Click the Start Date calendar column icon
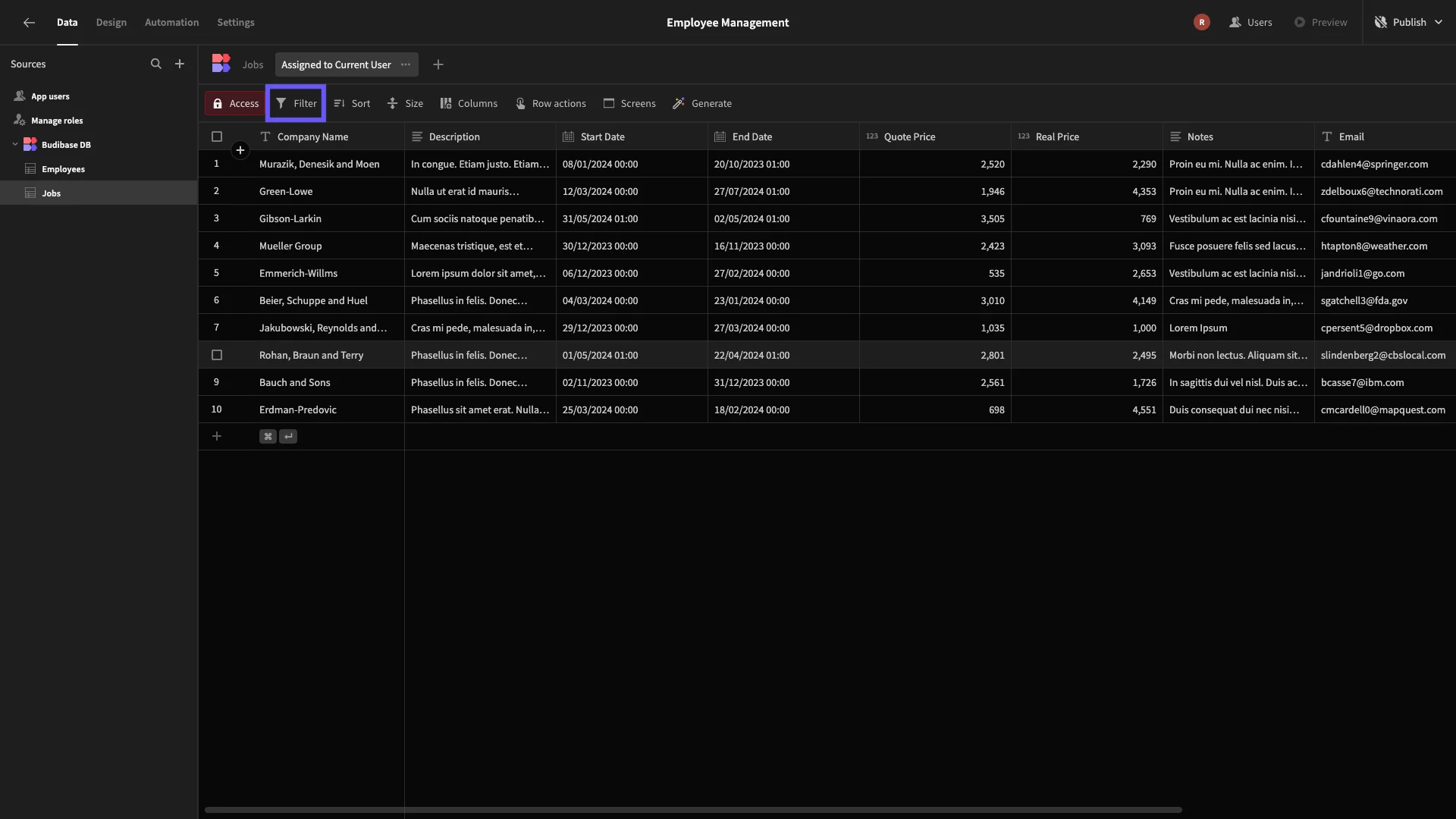 pyautogui.click(x=568, y=136)
